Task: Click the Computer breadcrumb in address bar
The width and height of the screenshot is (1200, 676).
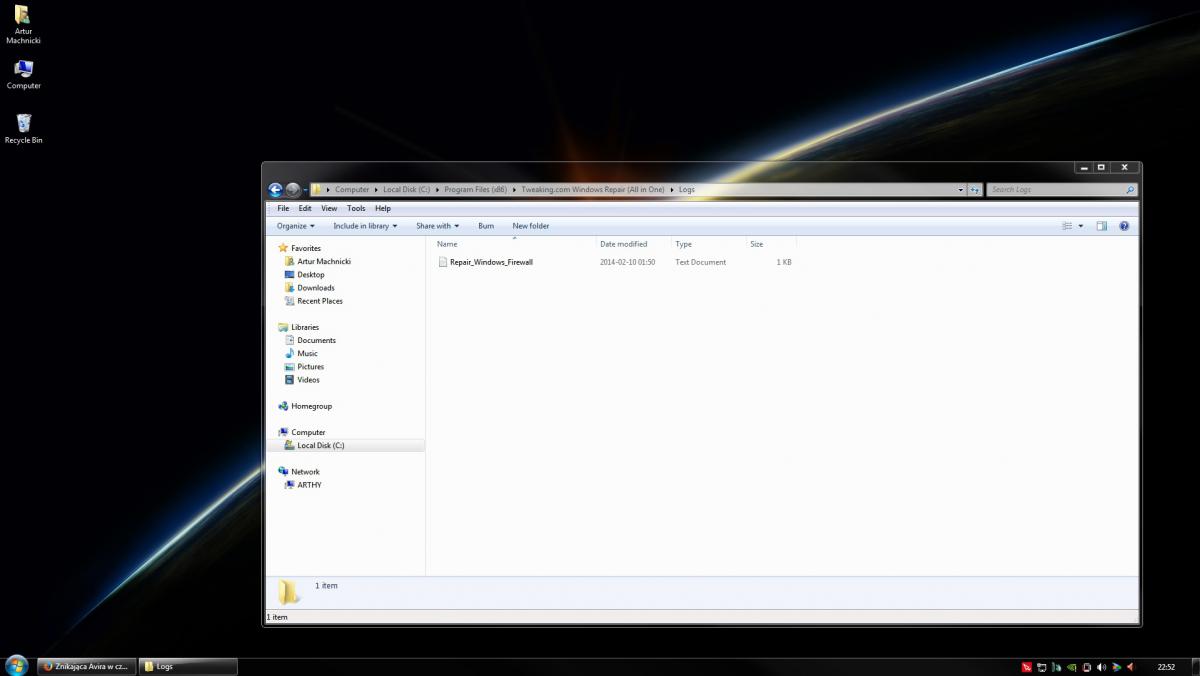Action: [x=352, y=189]
